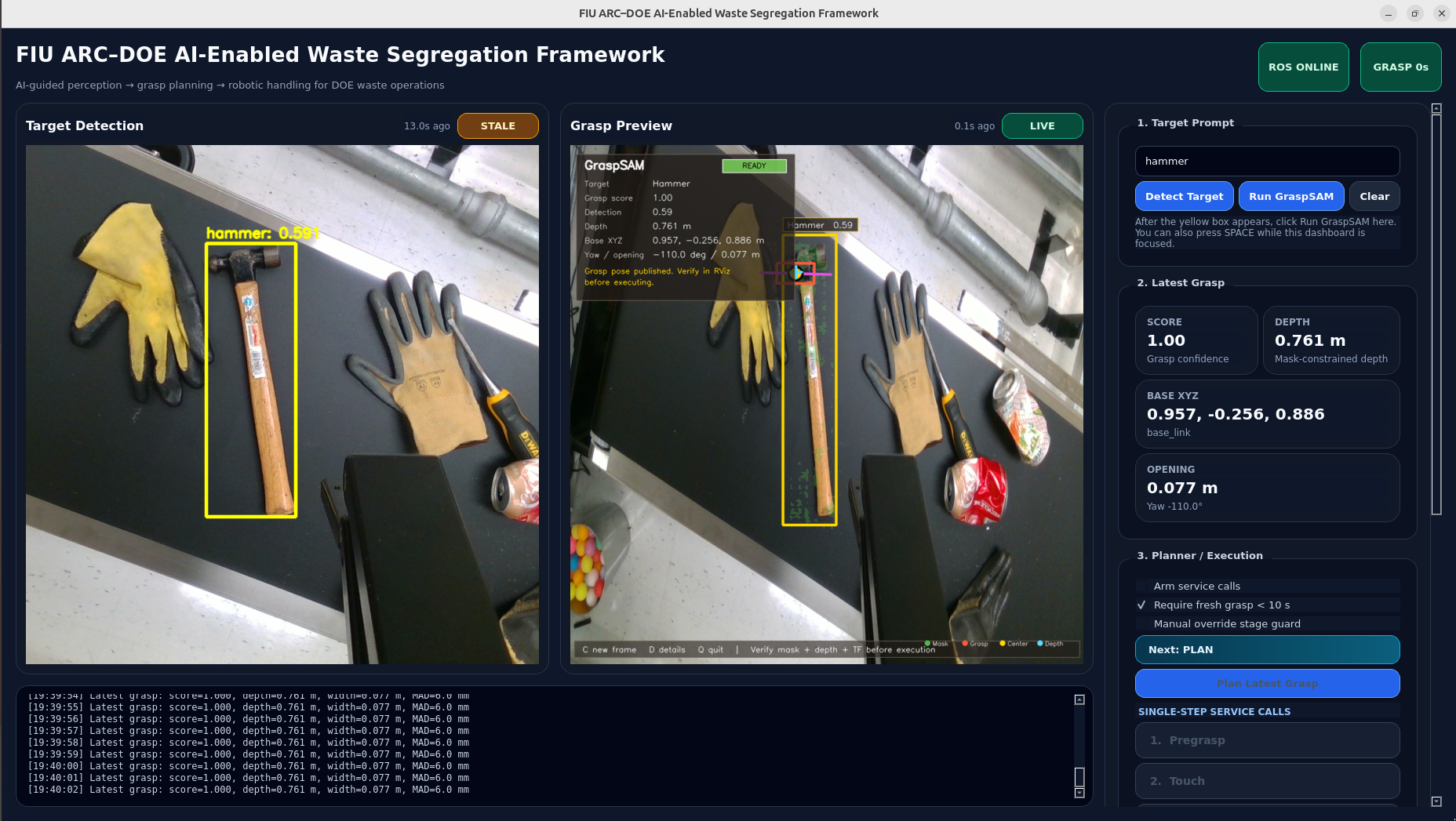1456x821 pixels.
Task: Click the SINGLE-STEP SERVICE CALLS heading
Action: (1214, 712)
